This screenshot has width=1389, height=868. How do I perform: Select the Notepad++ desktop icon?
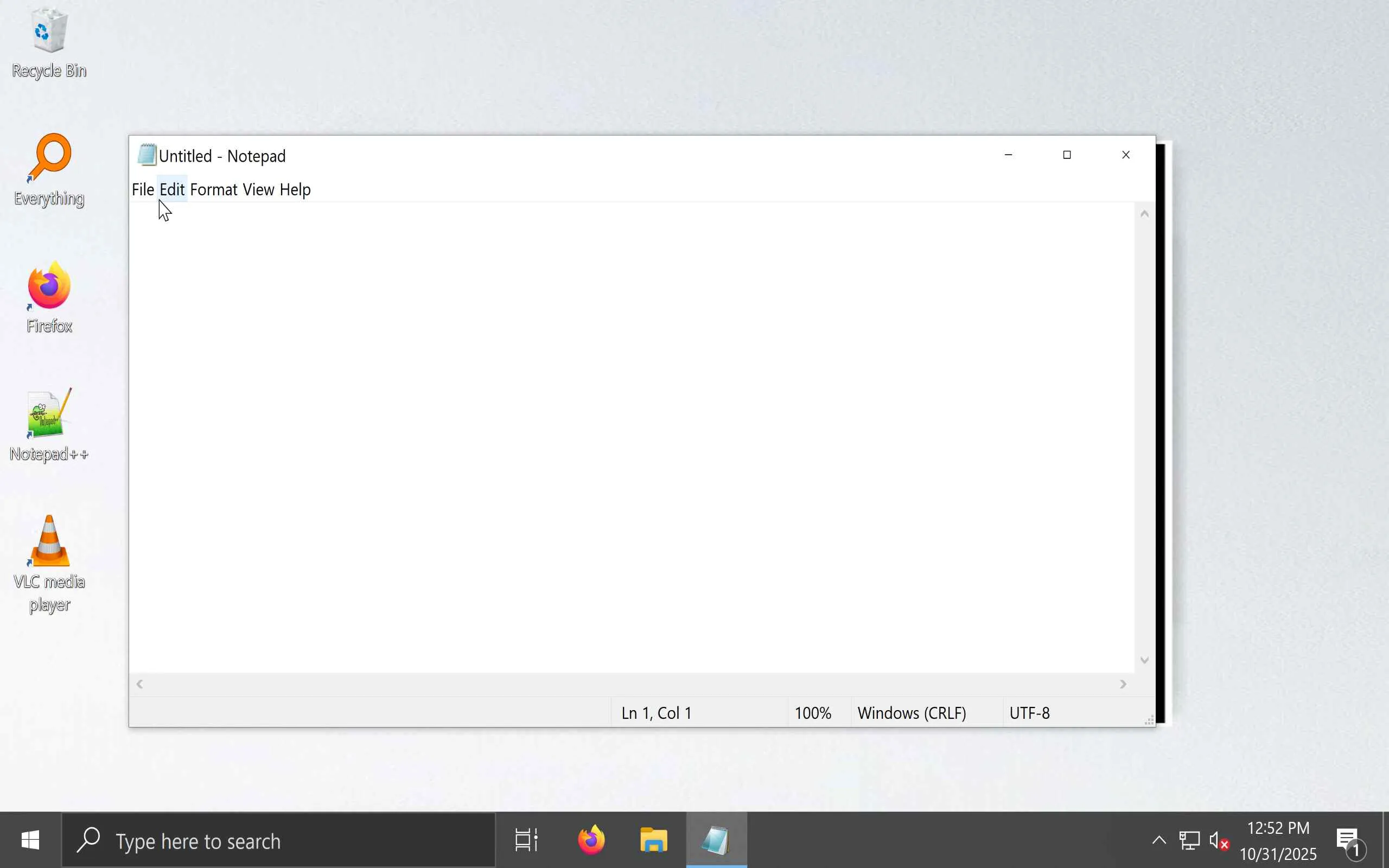pos(49,425)
